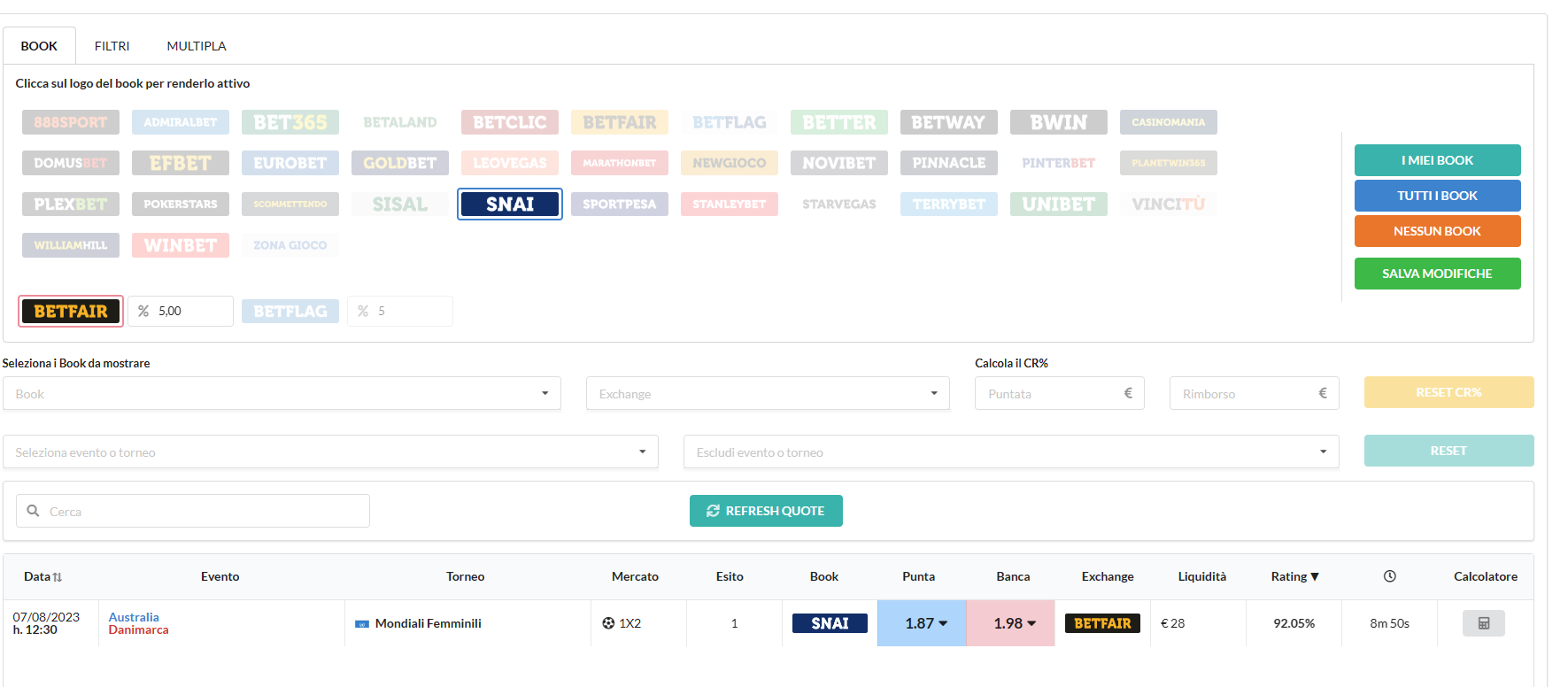Open the calculator in Australia Danimarca row
Screen dimensions: 1568x687
1484,623
